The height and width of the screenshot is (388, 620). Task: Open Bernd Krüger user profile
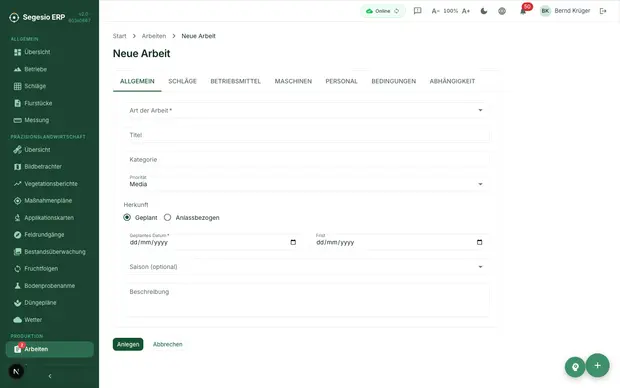click(565, 11)
